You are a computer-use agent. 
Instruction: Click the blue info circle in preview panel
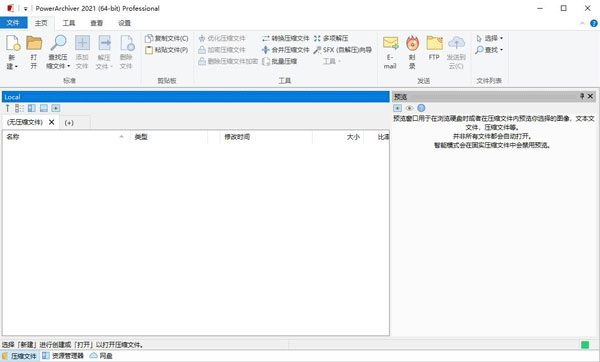point(421,108)
